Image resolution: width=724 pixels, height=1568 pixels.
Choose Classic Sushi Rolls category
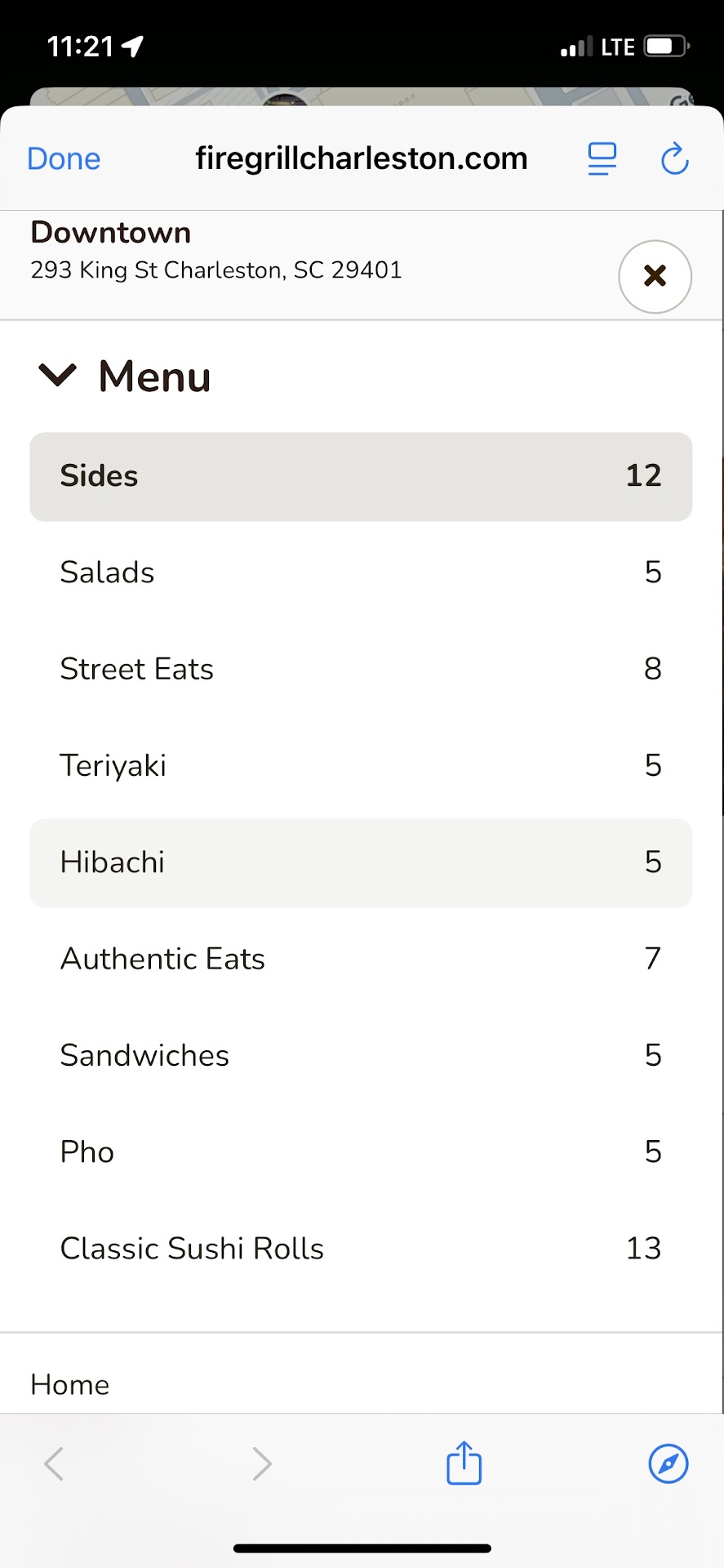click(361, 1248)
